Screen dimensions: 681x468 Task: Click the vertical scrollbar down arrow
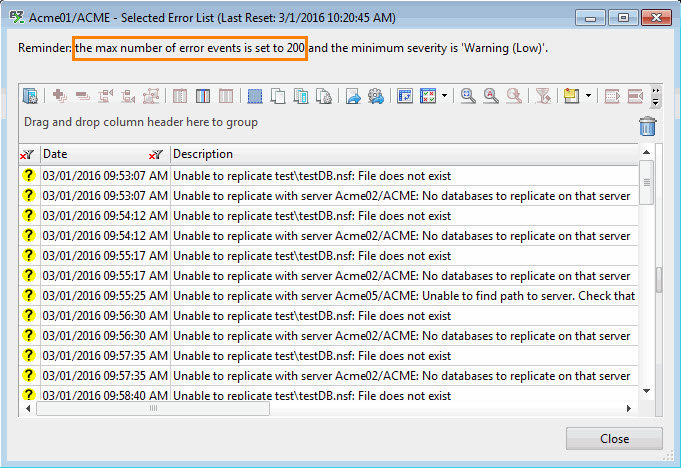[x=646, y=391]
